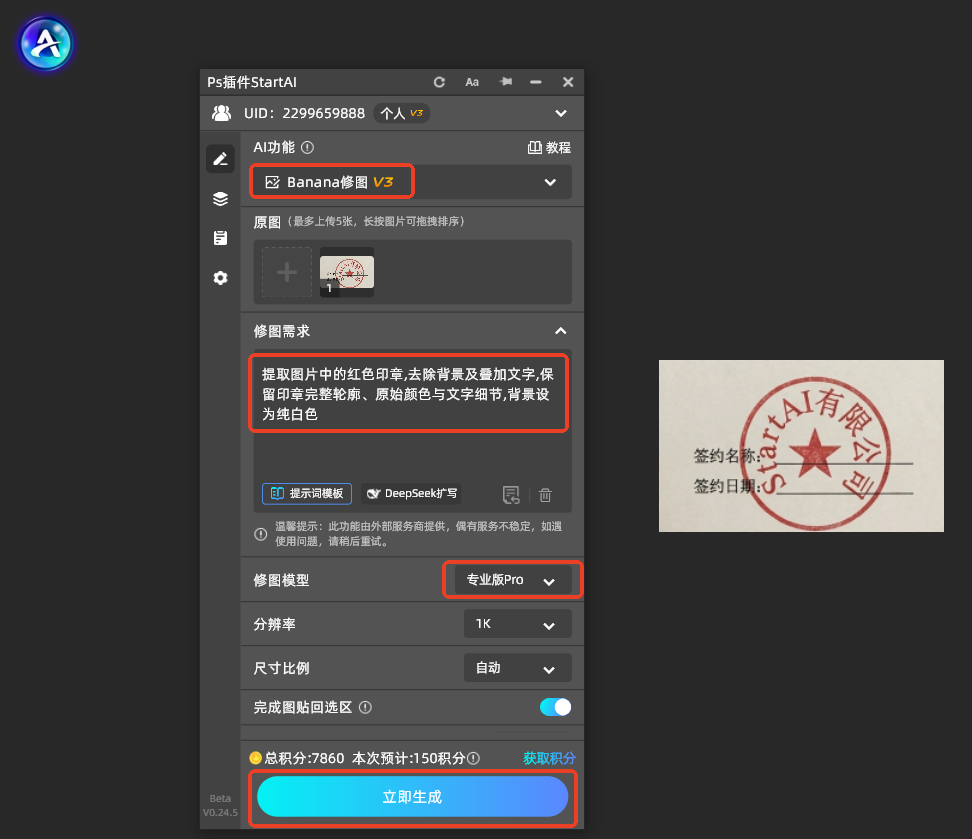Click info icon next to 完成图贴回选区

[366, 708]
